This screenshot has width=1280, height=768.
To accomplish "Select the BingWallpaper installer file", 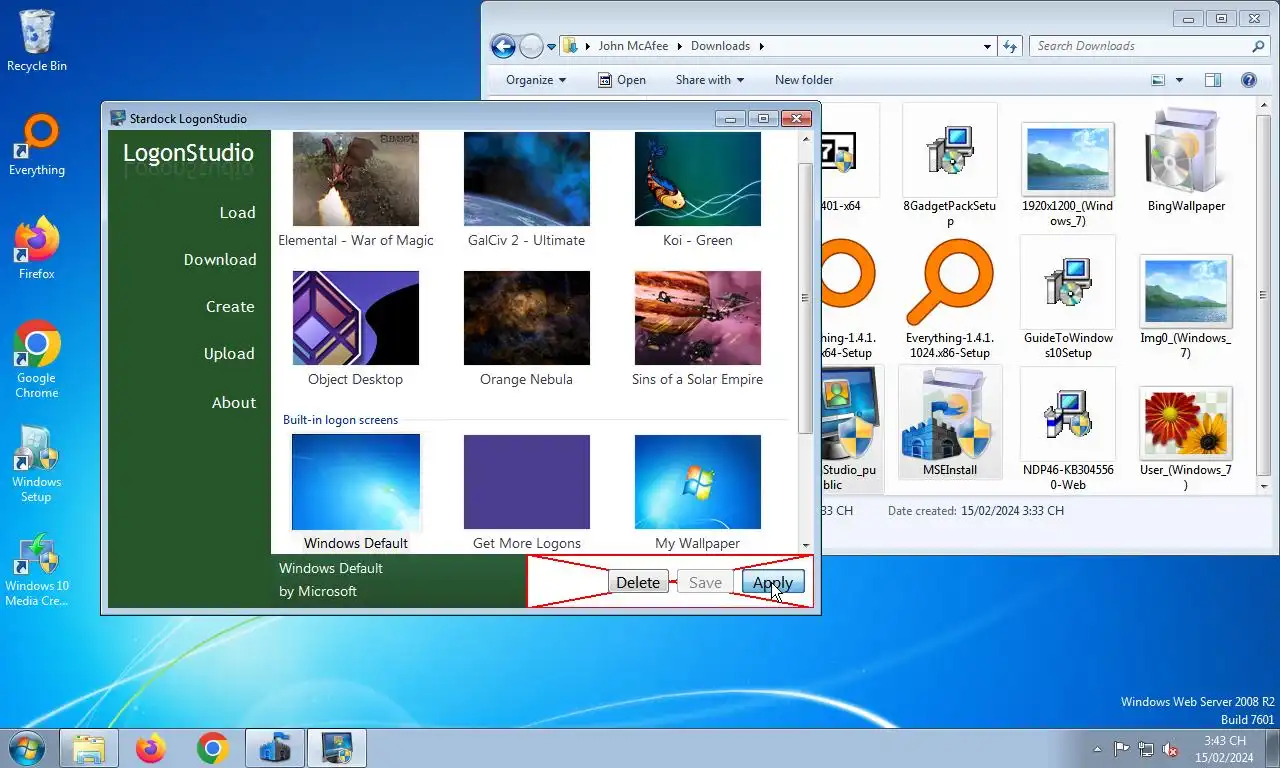I will click(1186, 162).
